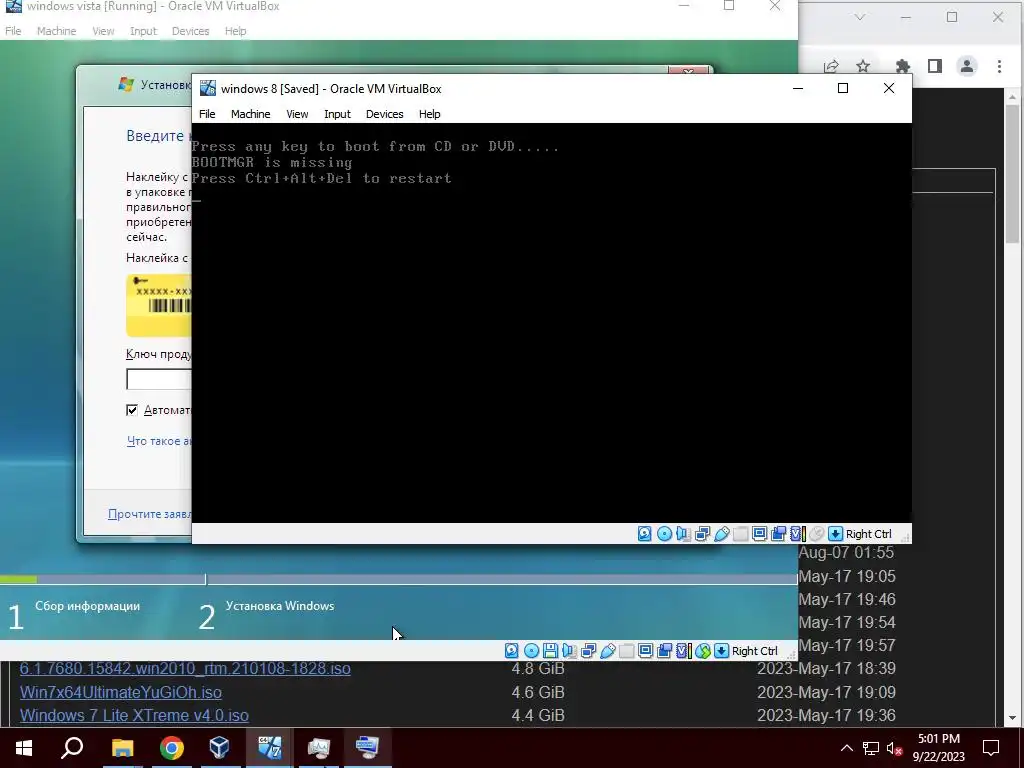The image size is (1024, 768).
Task: Toggle the automatic activation checkbox in Vista setup
Action: [132, 409]
